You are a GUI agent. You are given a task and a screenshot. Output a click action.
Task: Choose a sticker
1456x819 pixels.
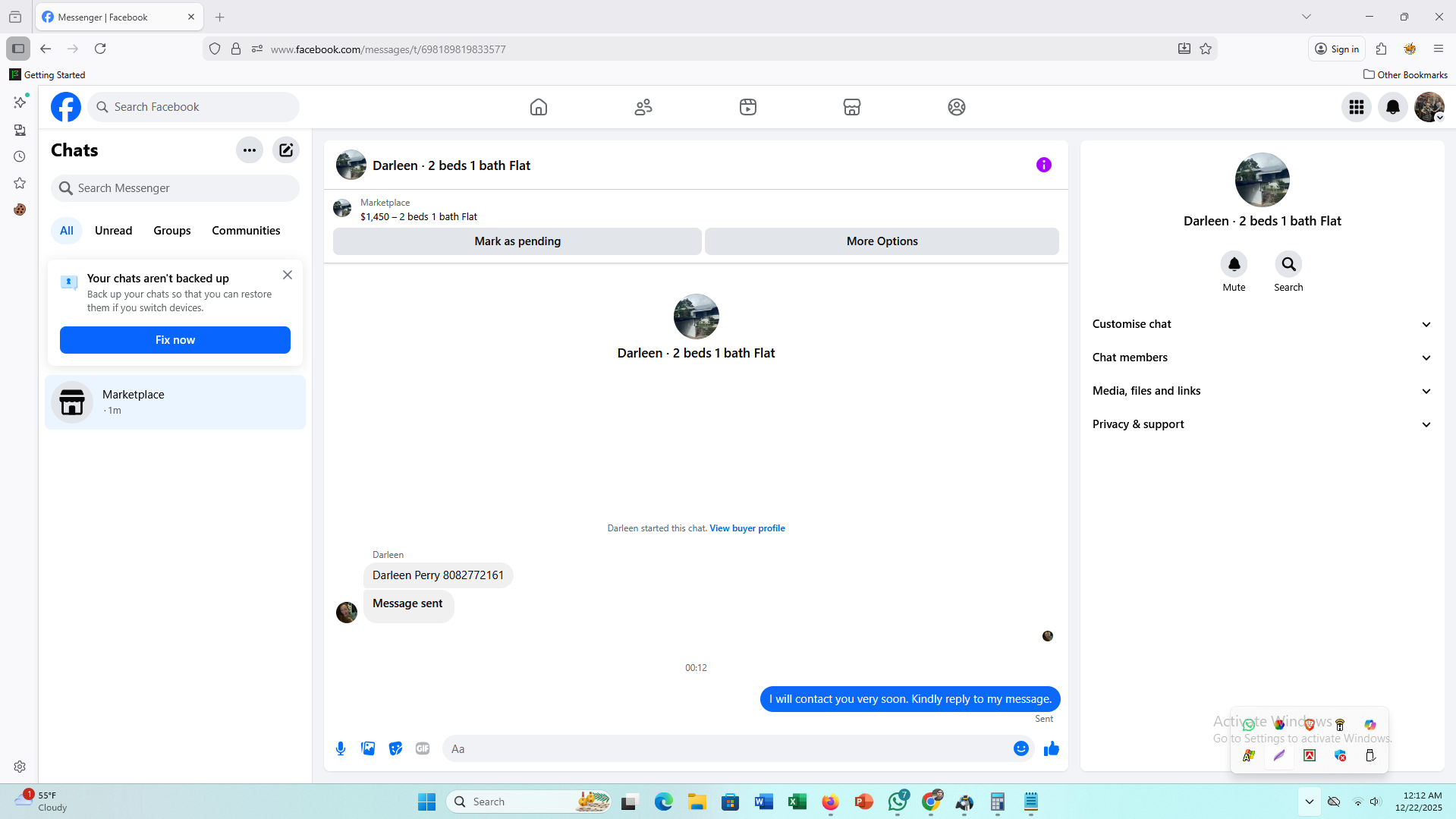(x=395, y=749)
